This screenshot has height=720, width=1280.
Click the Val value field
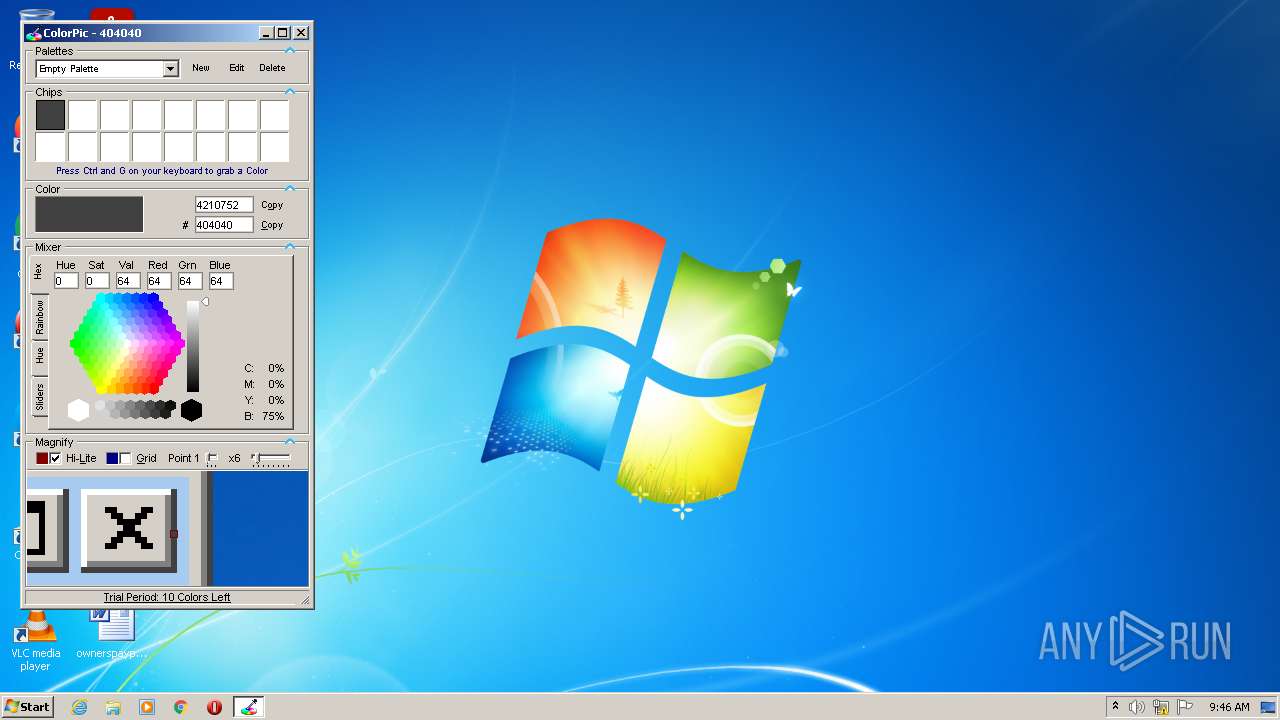point(128,281)
